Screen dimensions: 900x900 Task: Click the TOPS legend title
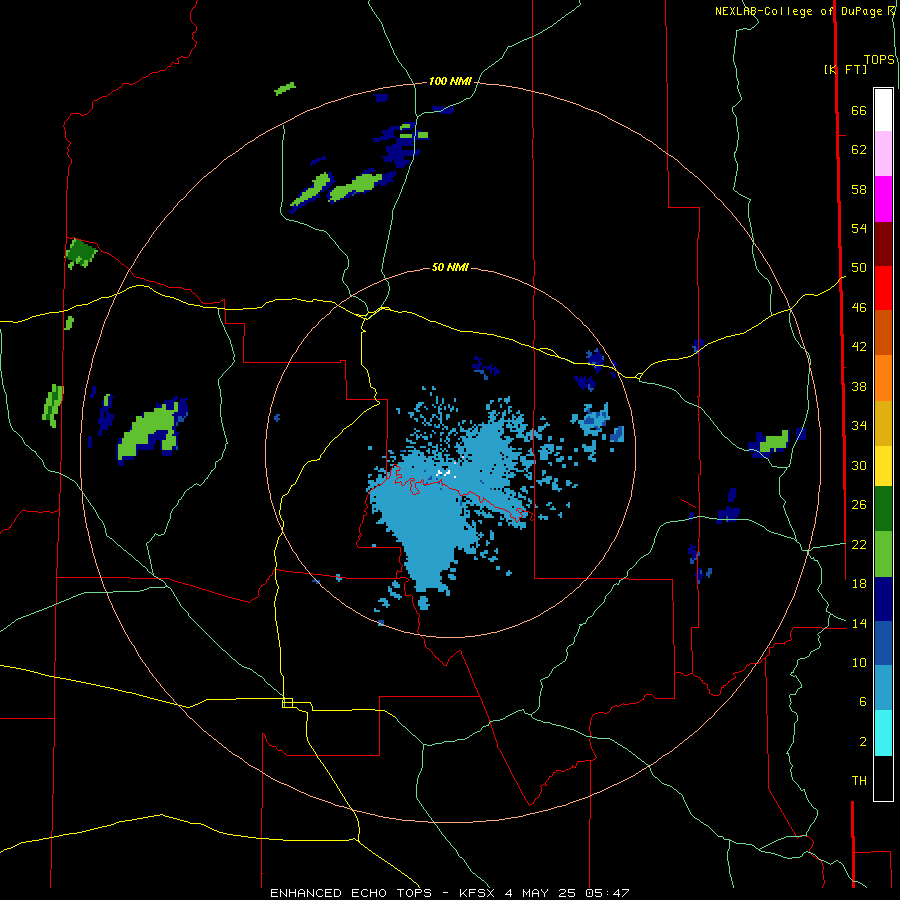(x=879, y=60)
